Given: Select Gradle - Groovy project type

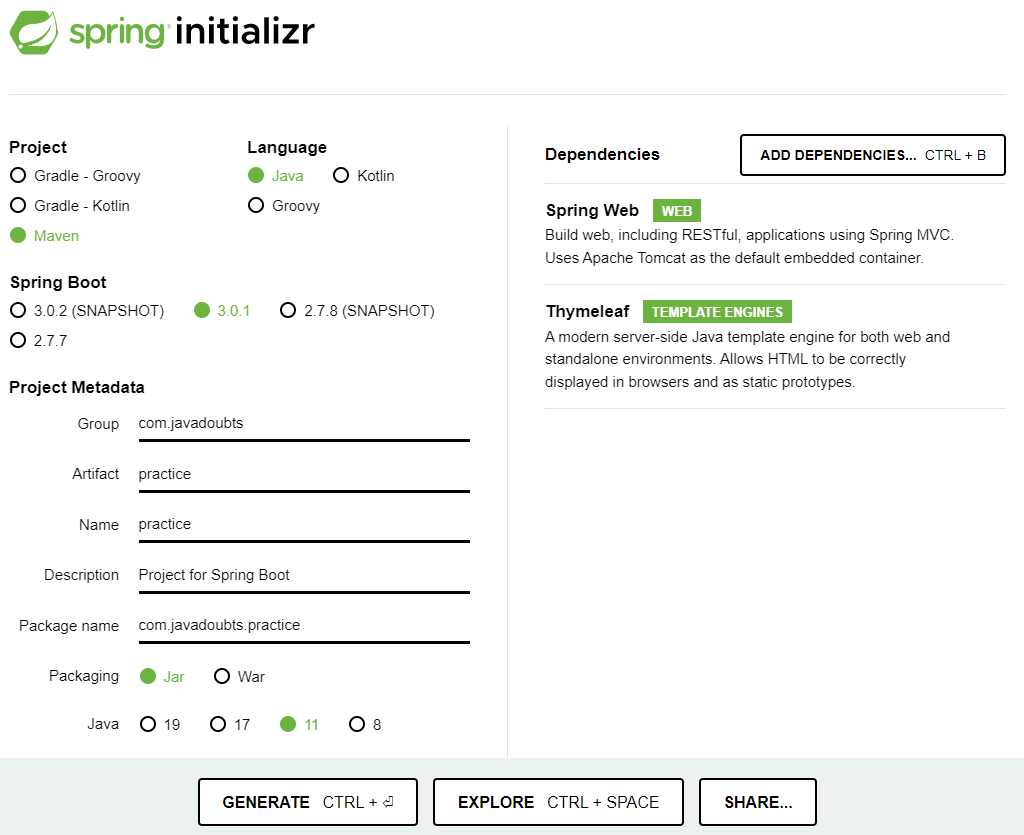Looking at the screenshot, I should [18, 176].
